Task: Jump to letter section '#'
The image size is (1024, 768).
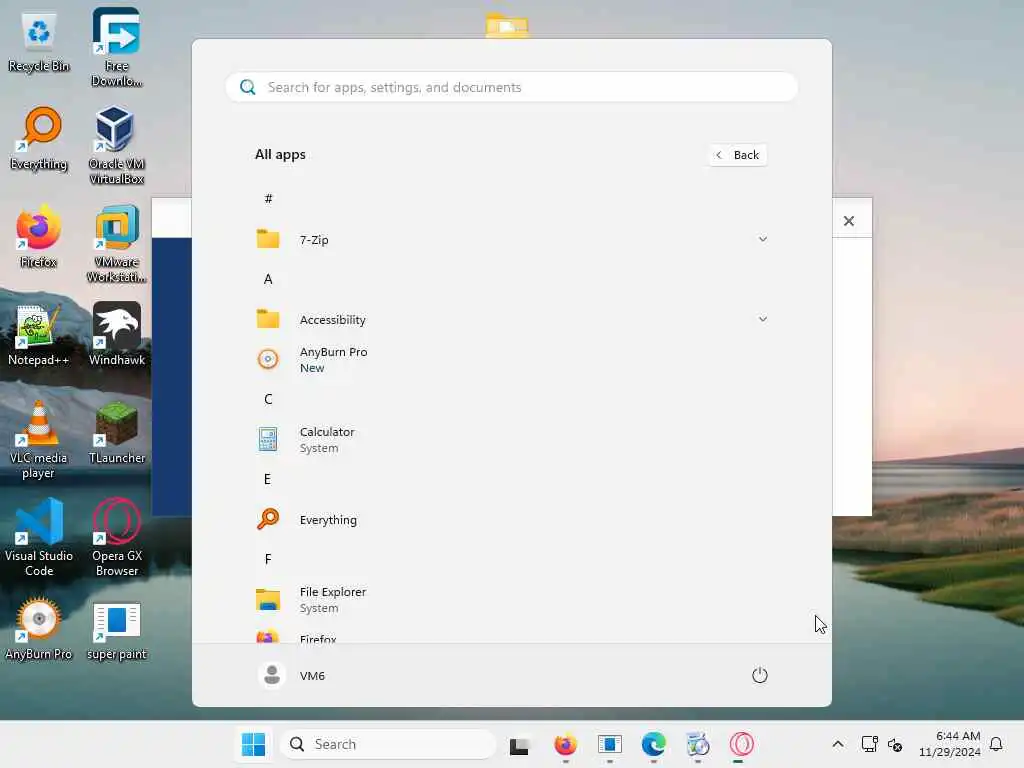Action: 268,199
